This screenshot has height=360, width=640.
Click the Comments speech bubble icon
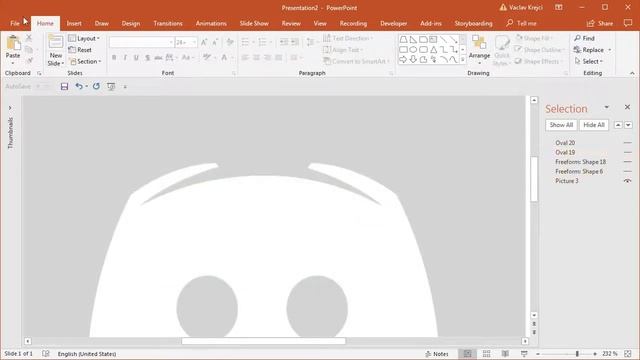tap(628, 23)
